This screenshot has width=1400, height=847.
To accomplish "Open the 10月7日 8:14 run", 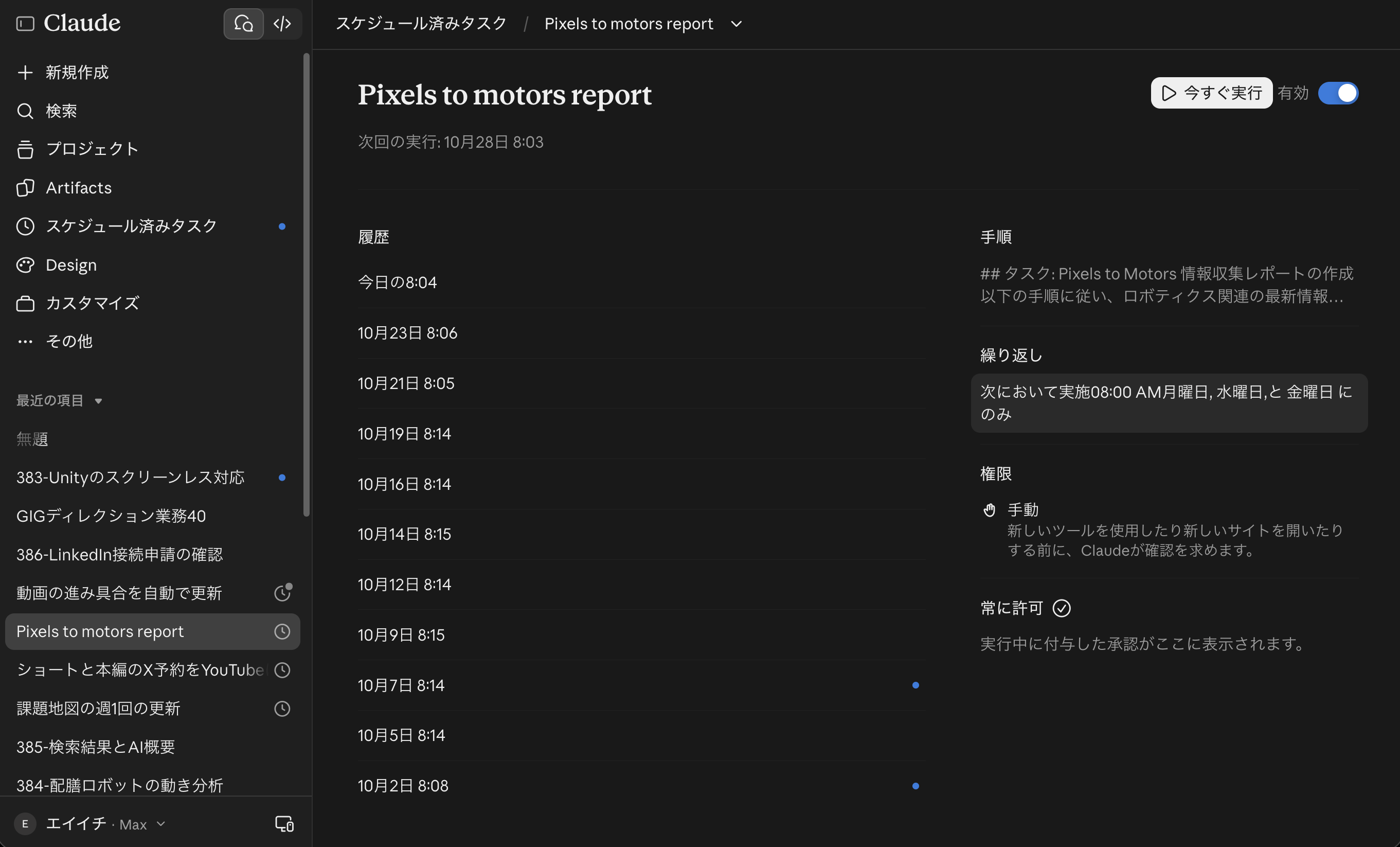I will pos(641,685).
